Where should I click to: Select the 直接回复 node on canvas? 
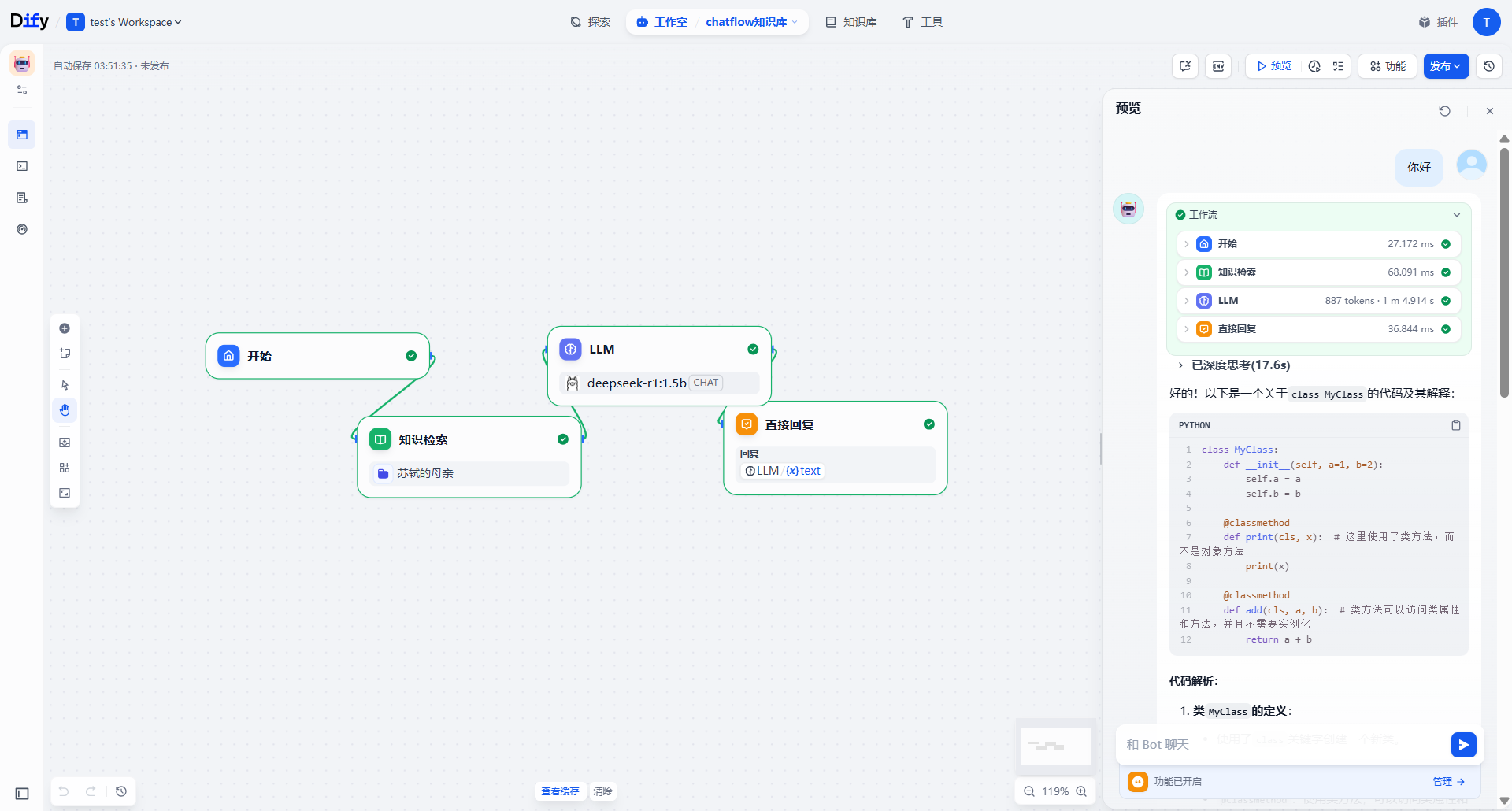[x=836, y=448]
